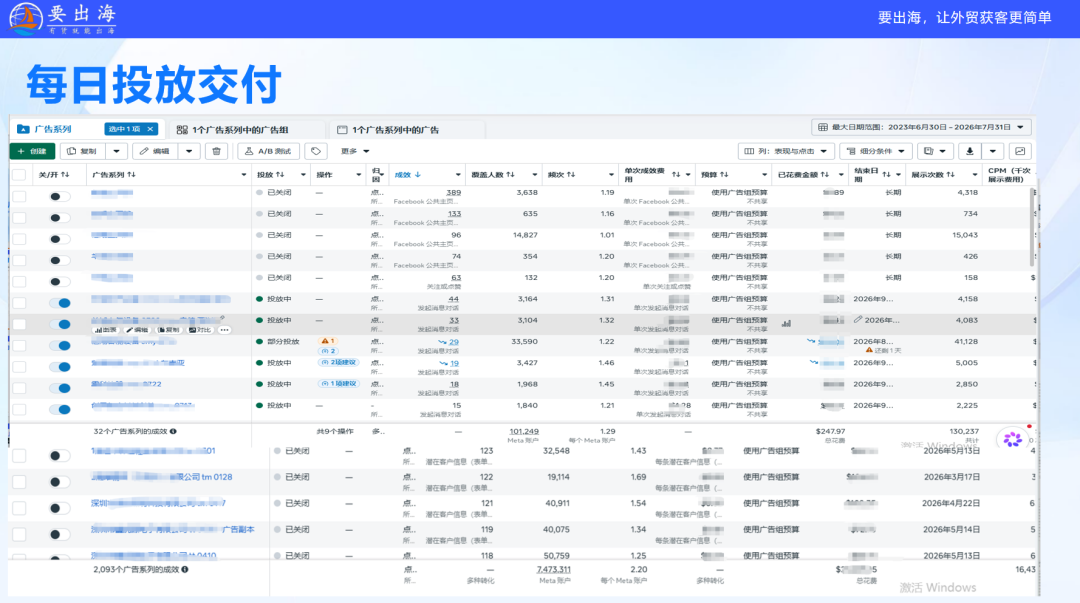Open dropdown arrow next to 编辑 button

point(189,151)
